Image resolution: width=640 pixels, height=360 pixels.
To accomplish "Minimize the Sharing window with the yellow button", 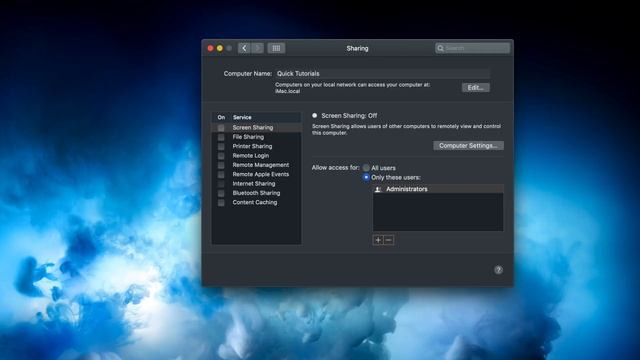I will coord(220,48).
